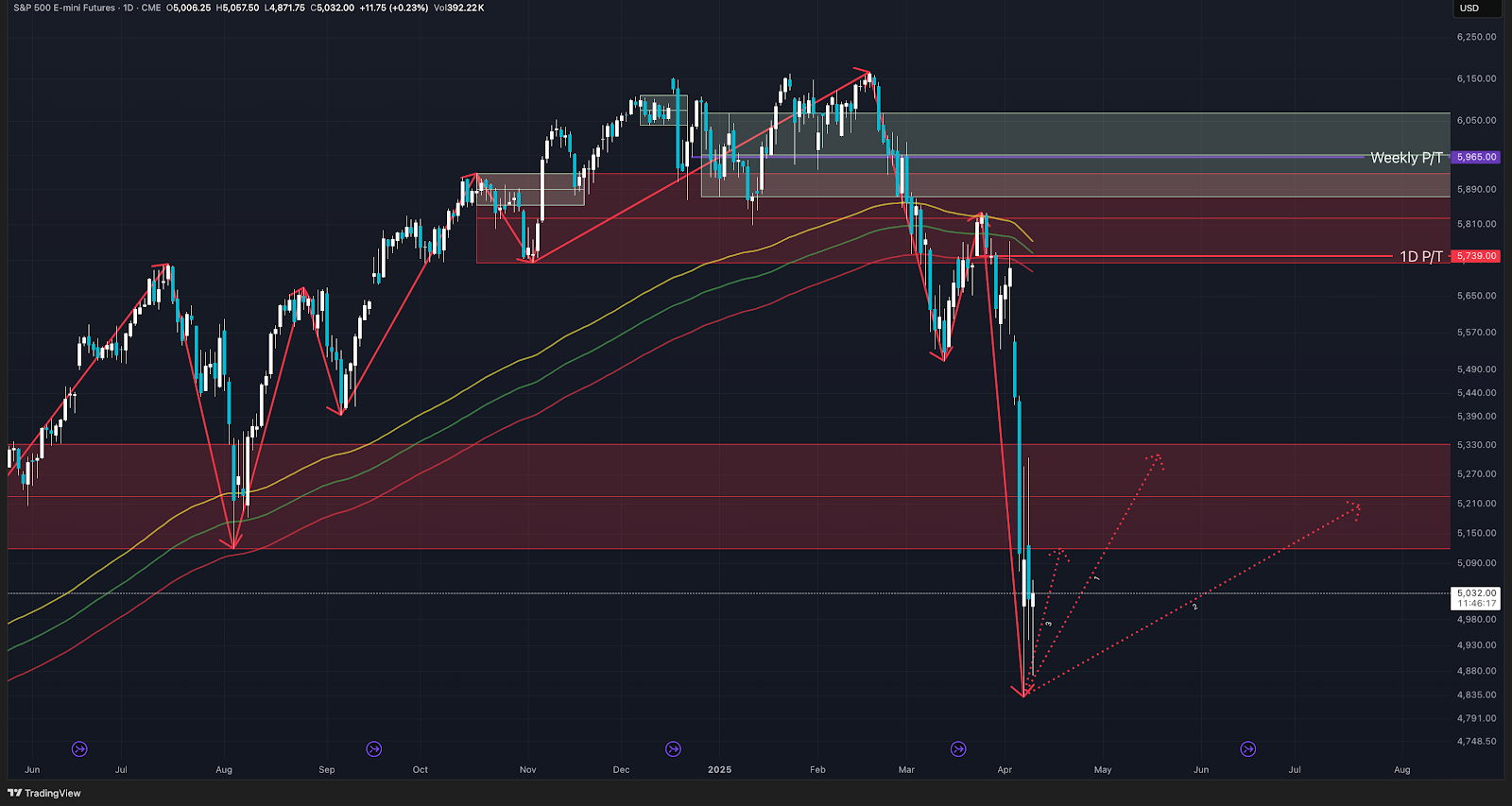Select the rollover icon in late March 2025
This screenshot has width=1512, height=806.
click(958, 749)
